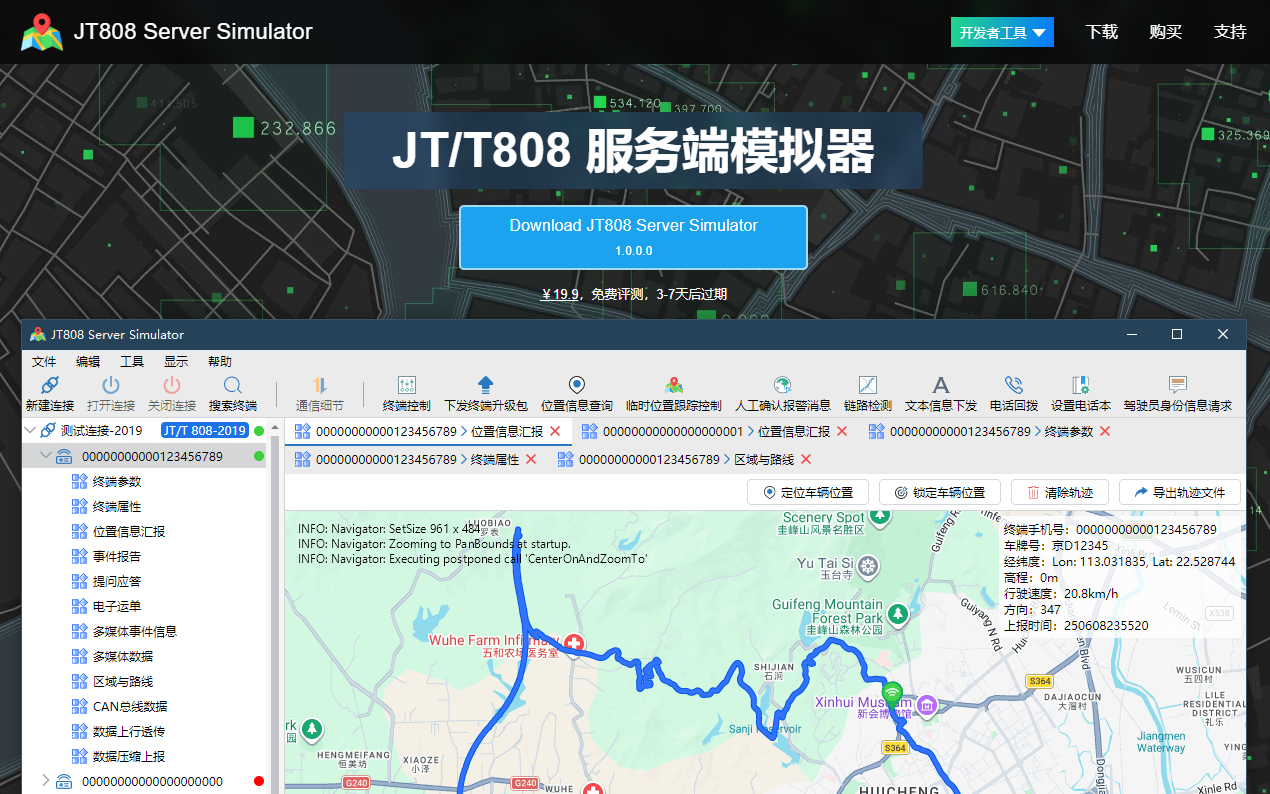
Task: Click the 驾驶员身份信息请求 icon
Action: [x=1177, y=385]
